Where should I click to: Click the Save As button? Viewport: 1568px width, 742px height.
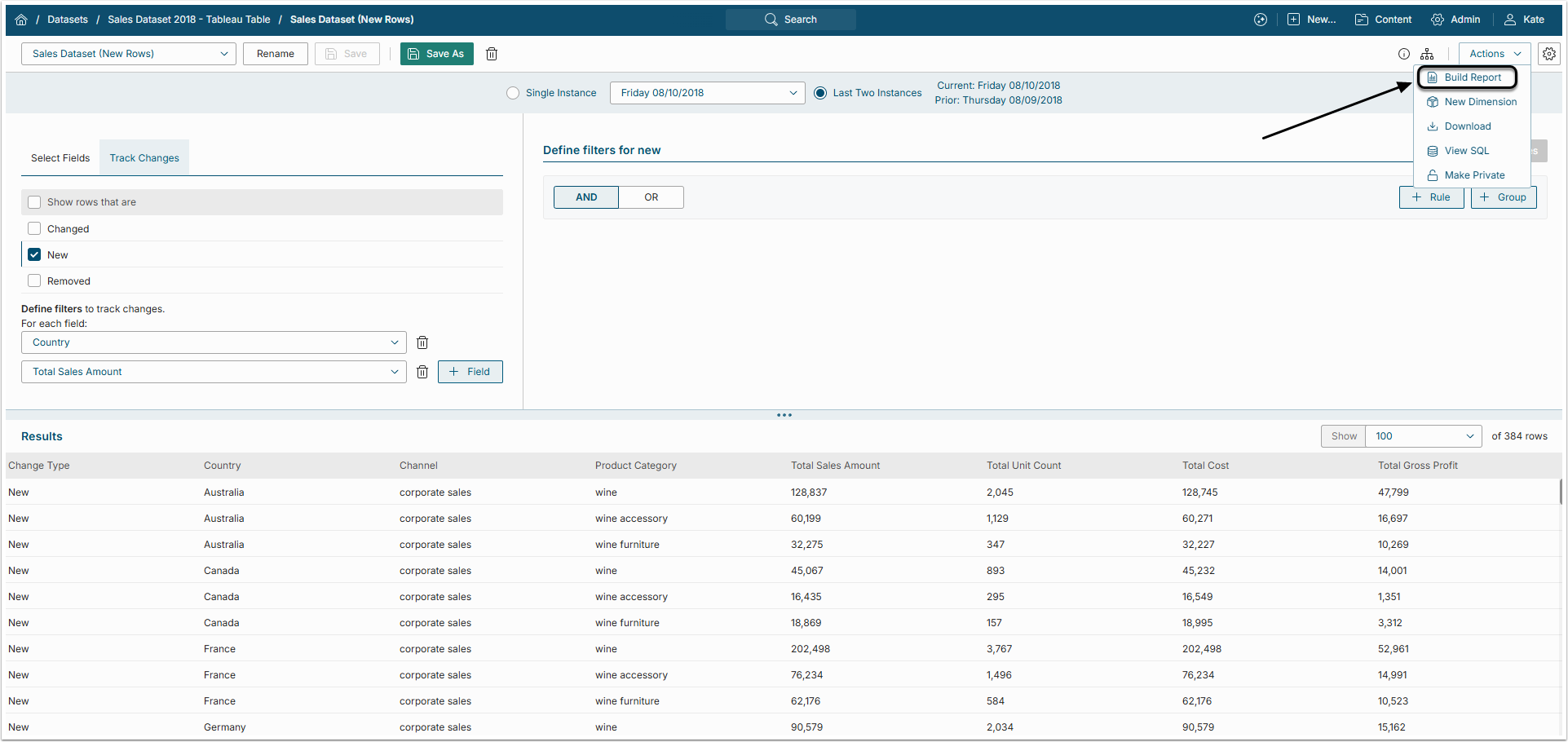pyautogui.click(x=436, y=54)
